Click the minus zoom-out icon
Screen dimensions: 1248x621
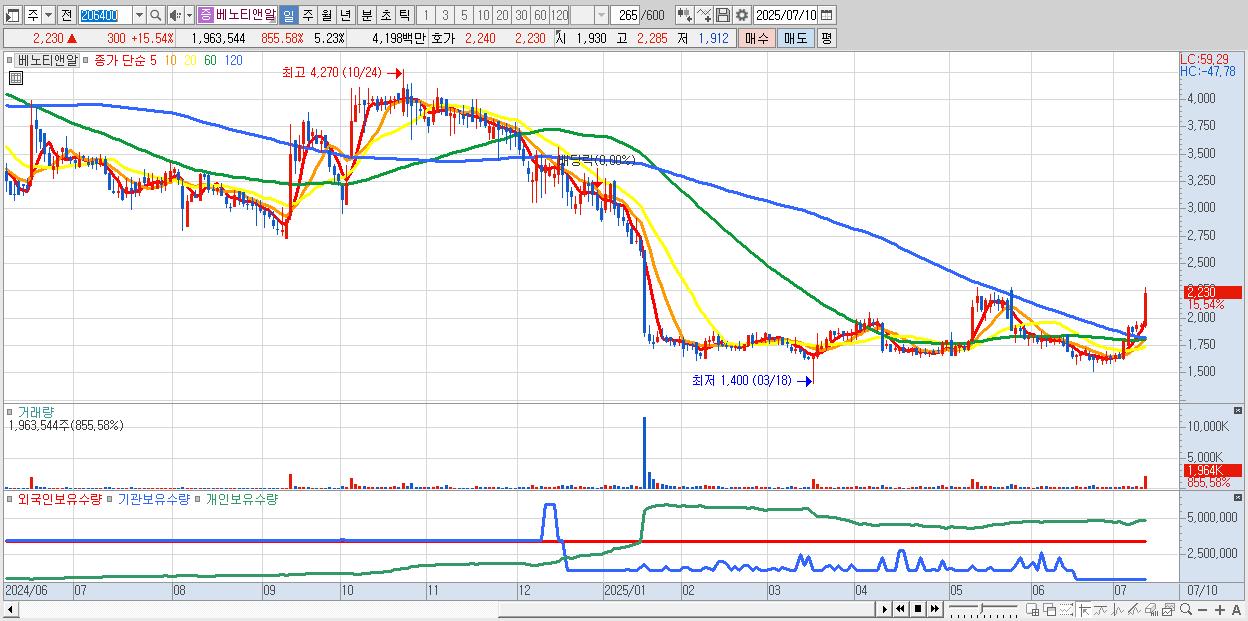[1203, 610]
